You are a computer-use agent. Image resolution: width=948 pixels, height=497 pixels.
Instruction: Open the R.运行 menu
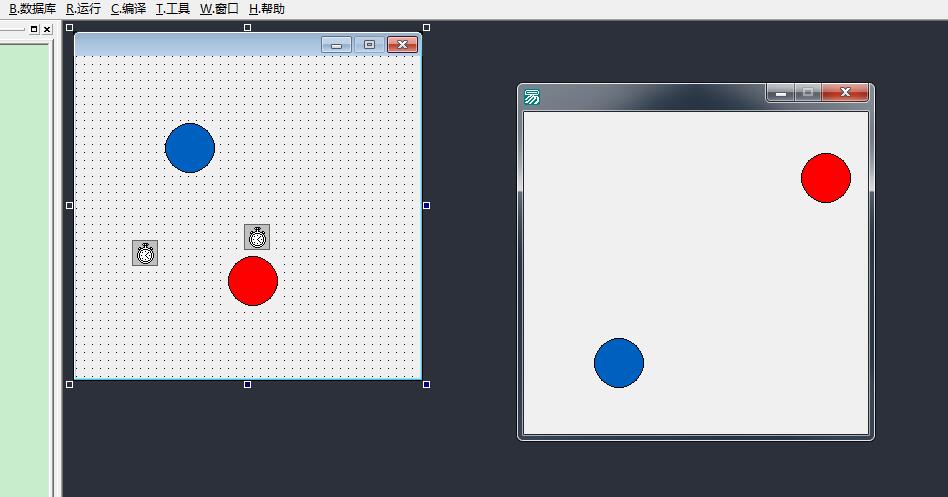tap(83, 9)
